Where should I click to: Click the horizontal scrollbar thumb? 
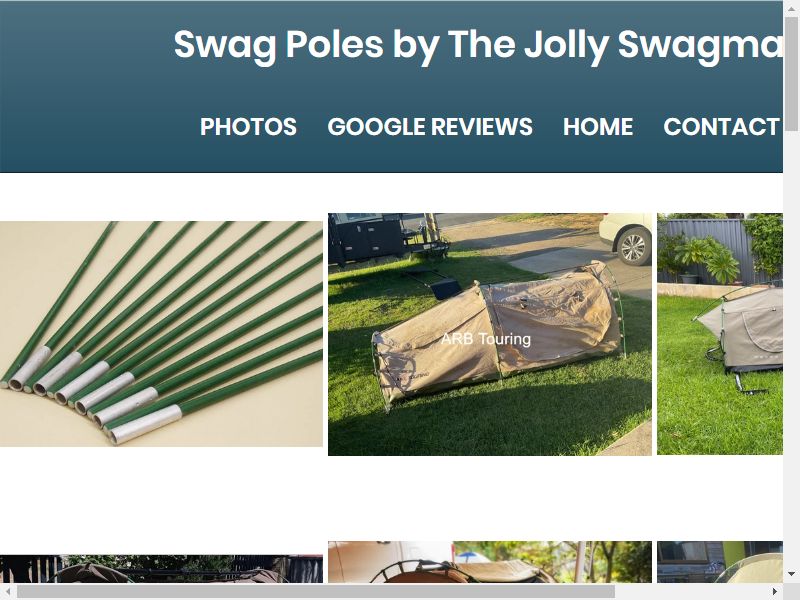[316, 591]
